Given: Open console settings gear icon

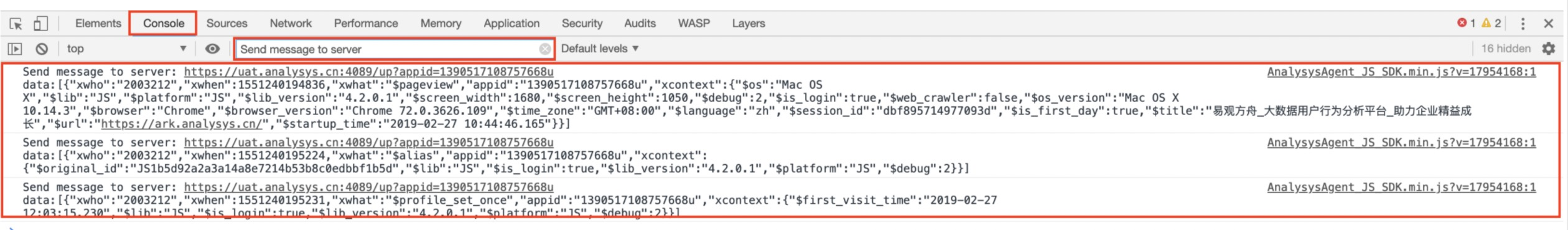Looking at the screenshot, I should coord(1548,48).
